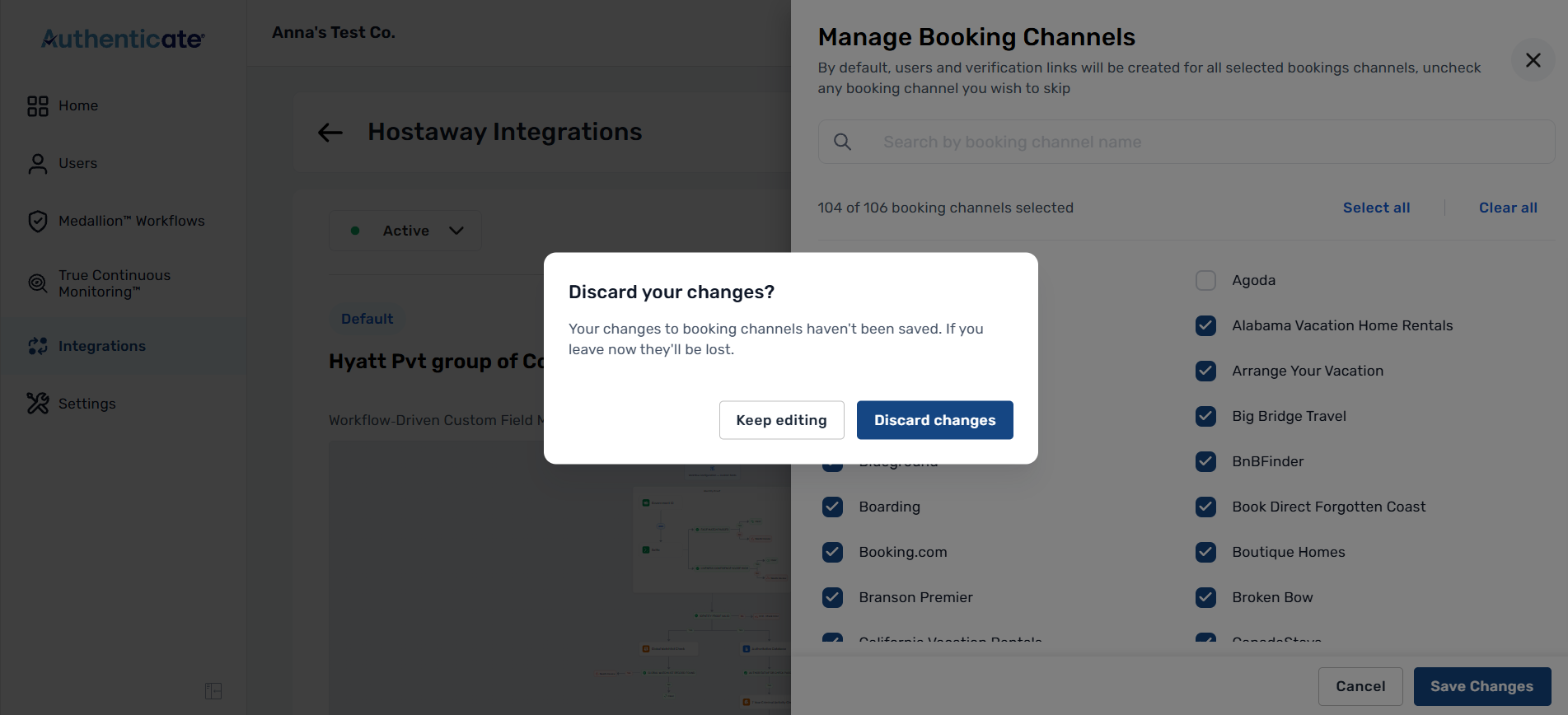Uncheck the Boarding channel
The width and height of the screenshot is (1568, 715).
tap(832, 507)
